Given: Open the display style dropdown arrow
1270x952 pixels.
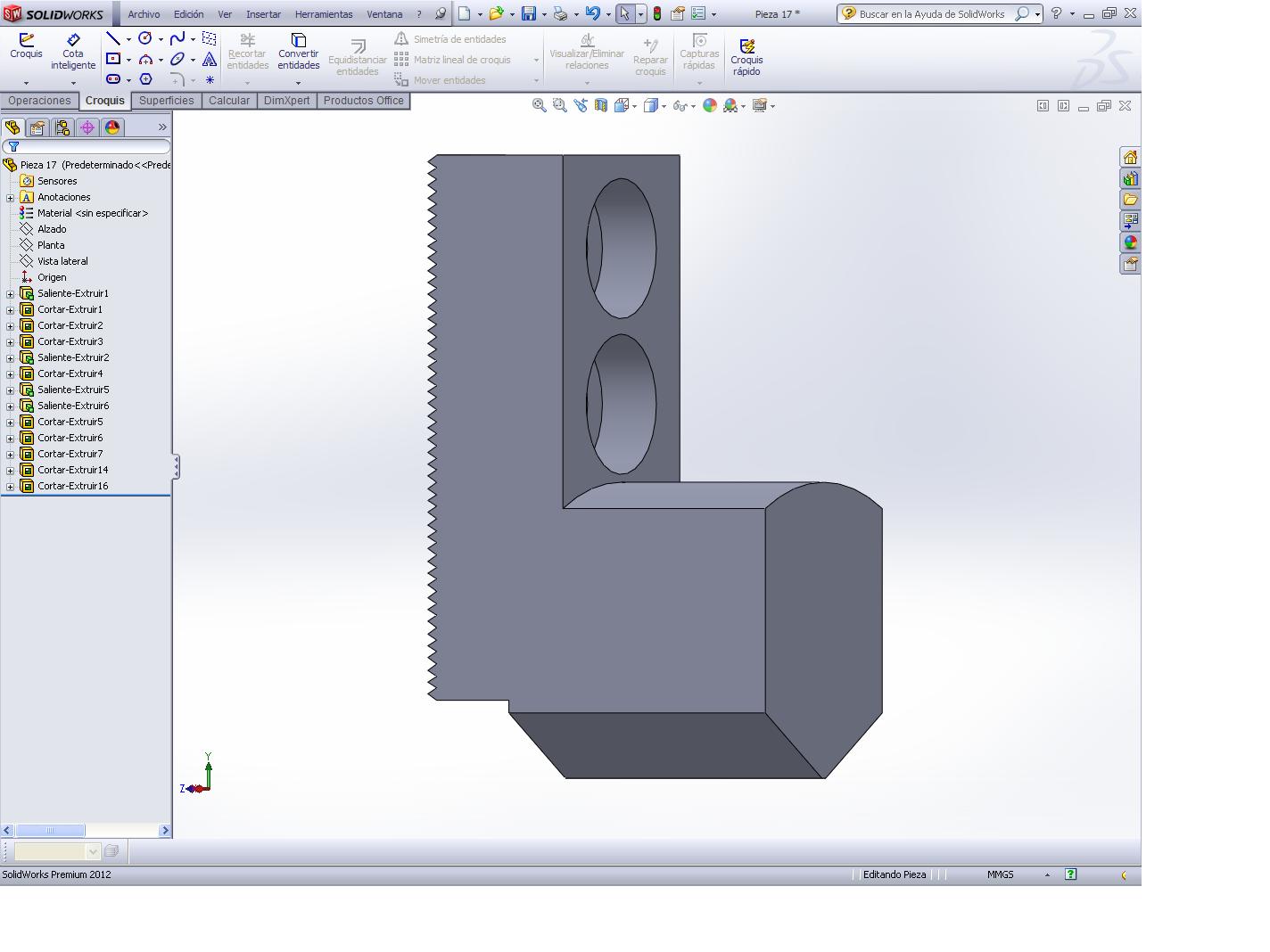Looking at the screenshot, I should pyautogui.click(x=664, y=106).
